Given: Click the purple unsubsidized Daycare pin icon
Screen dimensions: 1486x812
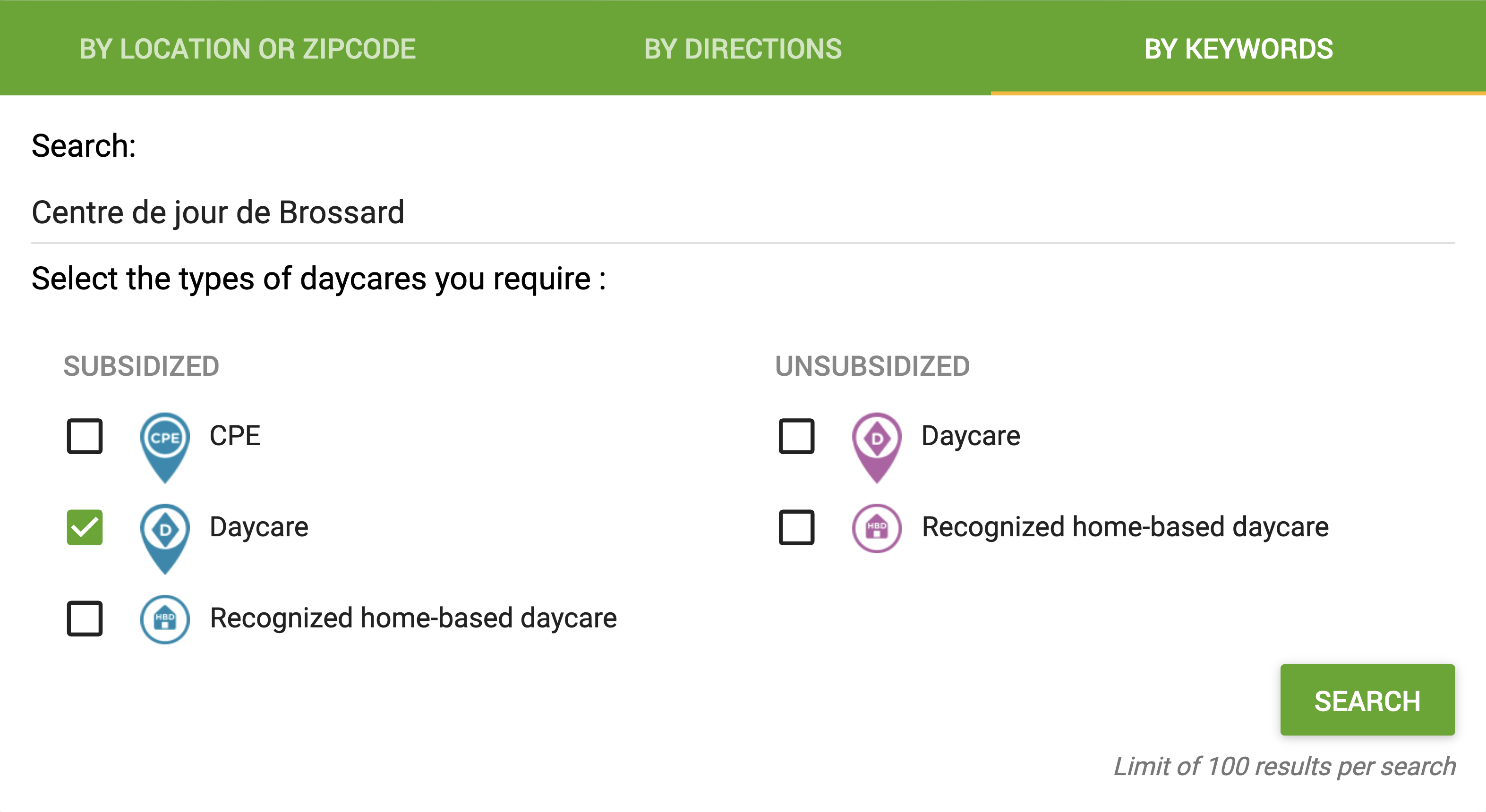Looking at the screenshot, I should point(877,448).
